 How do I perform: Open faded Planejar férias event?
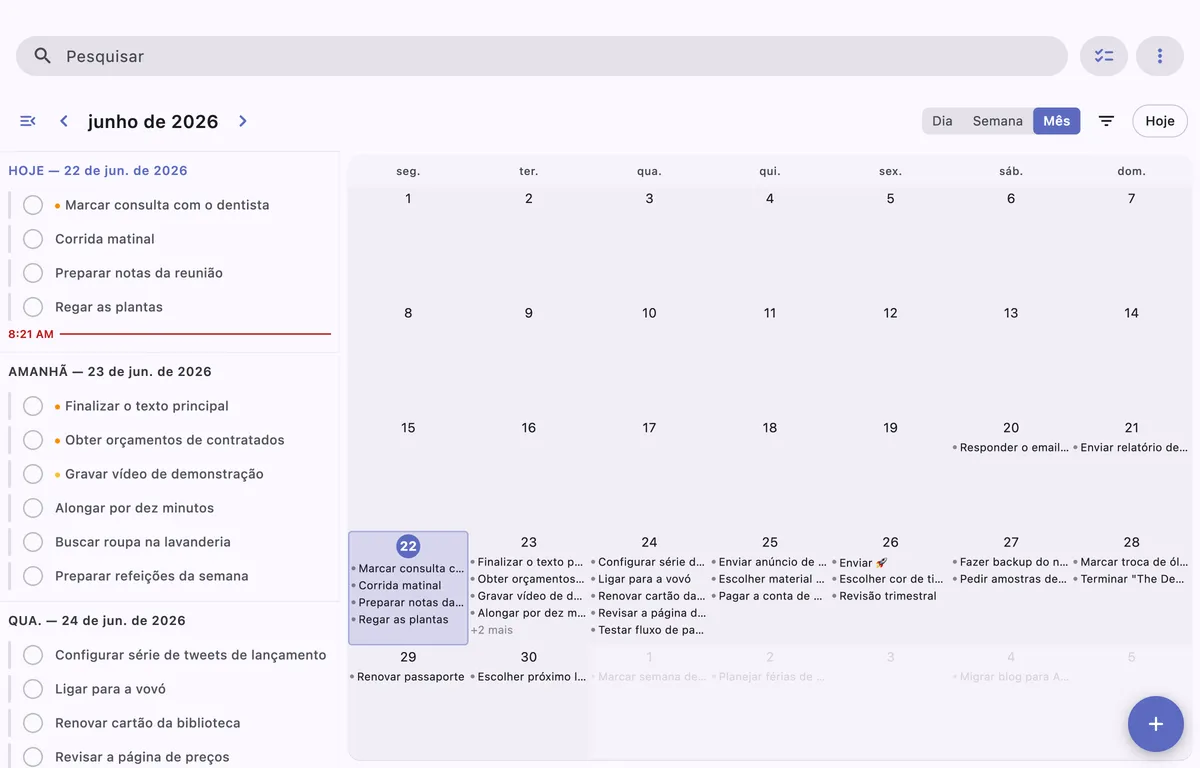(x=769, y=677)
